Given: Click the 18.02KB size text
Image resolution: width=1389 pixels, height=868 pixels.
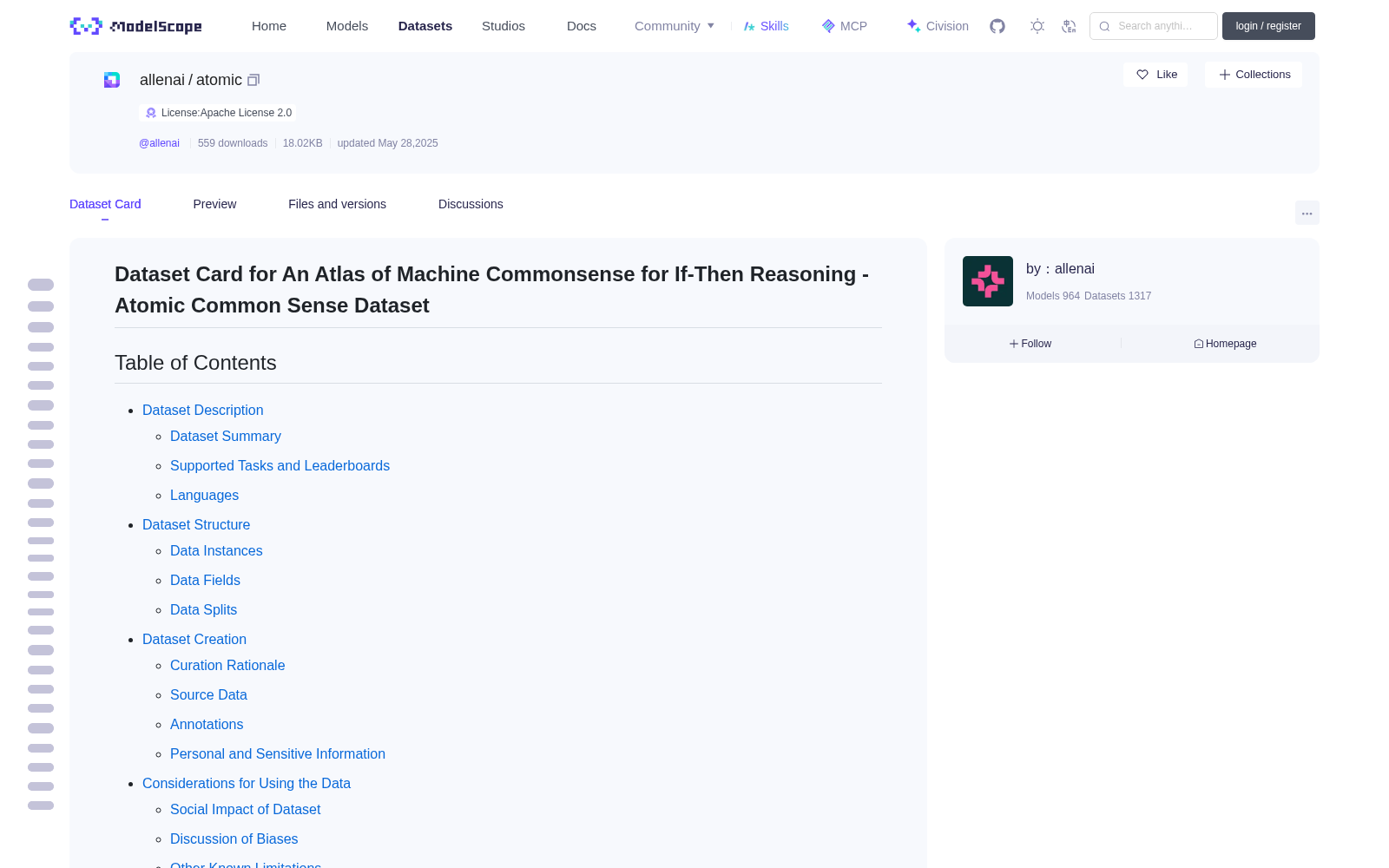Looking at the screenshot, I should [x=302, y=143].
